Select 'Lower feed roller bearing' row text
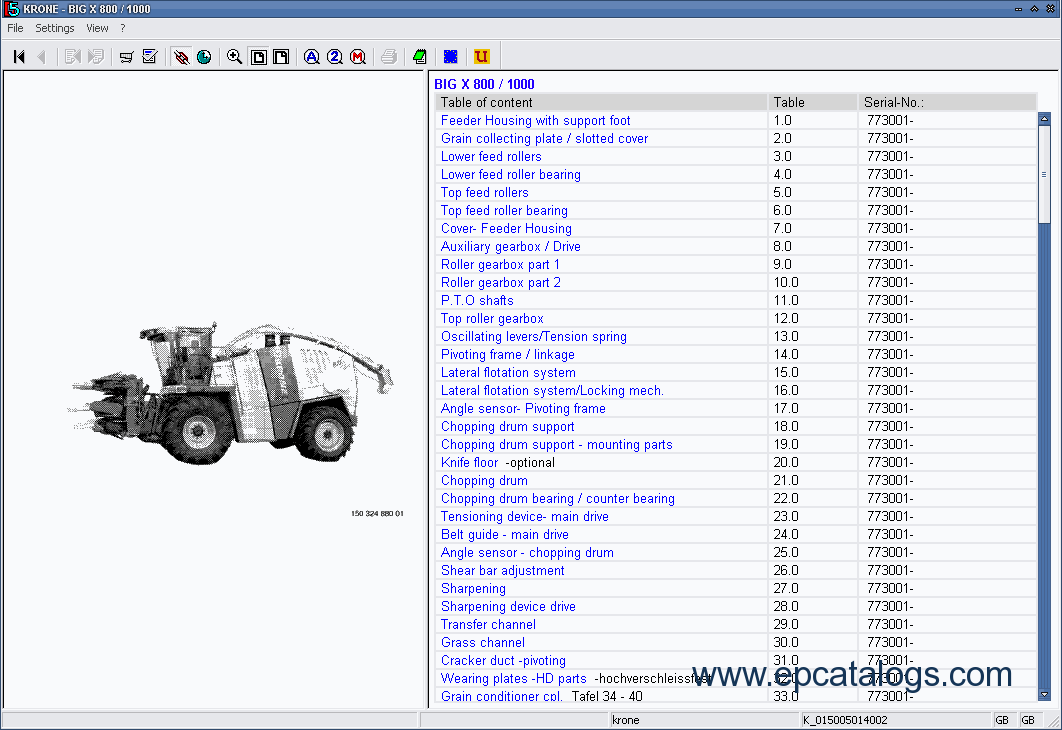 (511, 175)
